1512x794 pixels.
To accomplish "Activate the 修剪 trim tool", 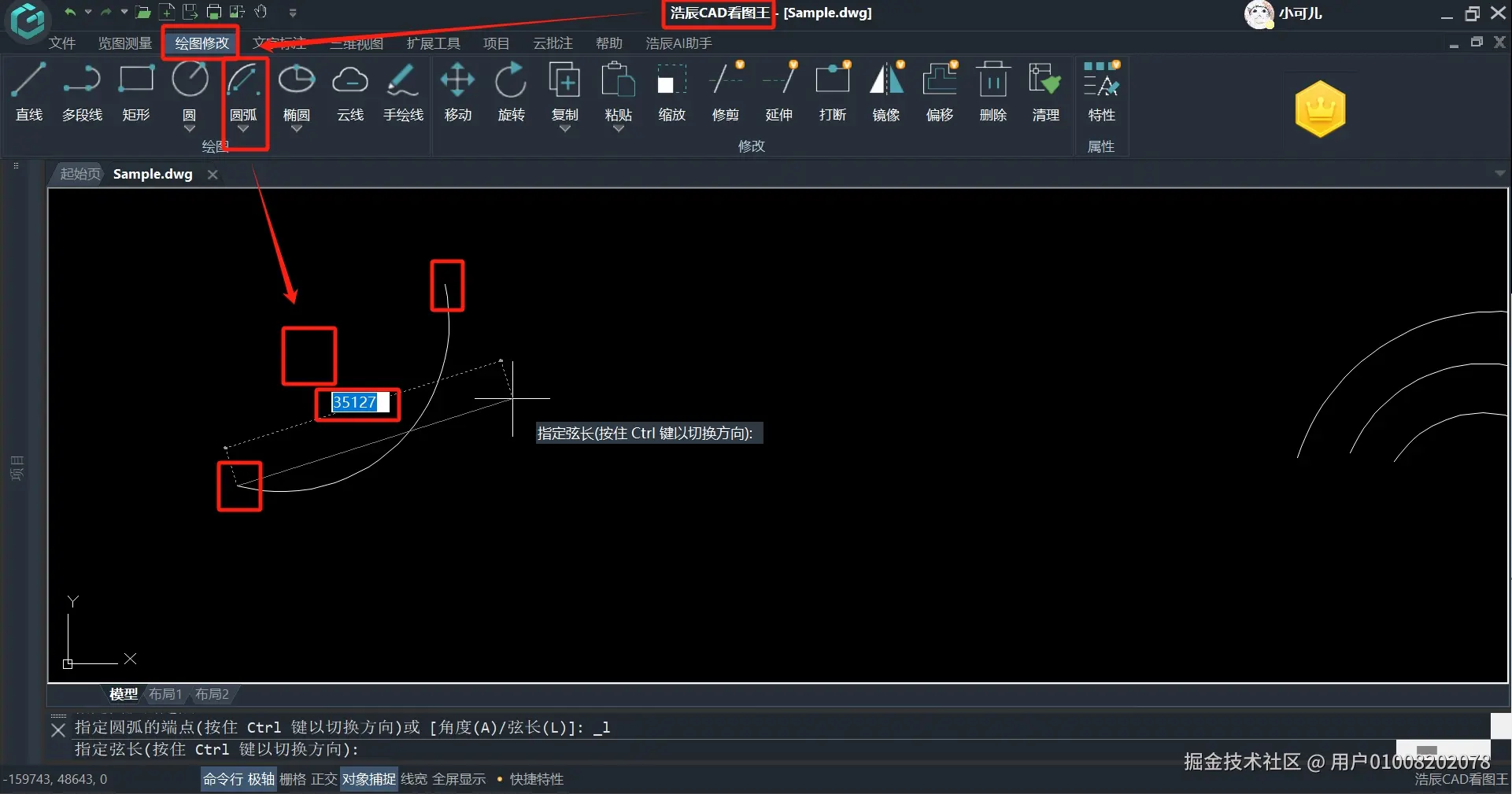I will pyautogui.click(x=725, y=92).
